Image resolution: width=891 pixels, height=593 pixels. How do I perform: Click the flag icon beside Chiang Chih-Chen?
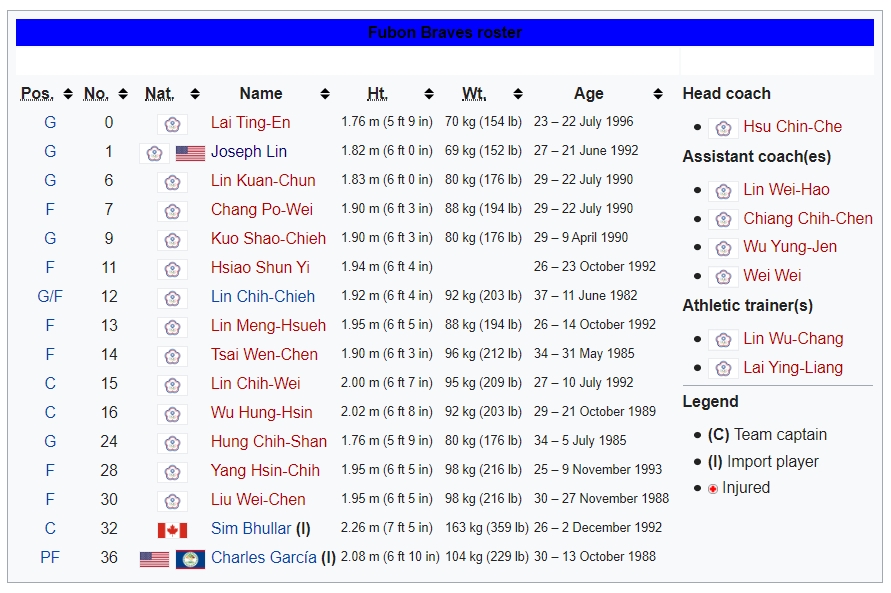point(723,219)
